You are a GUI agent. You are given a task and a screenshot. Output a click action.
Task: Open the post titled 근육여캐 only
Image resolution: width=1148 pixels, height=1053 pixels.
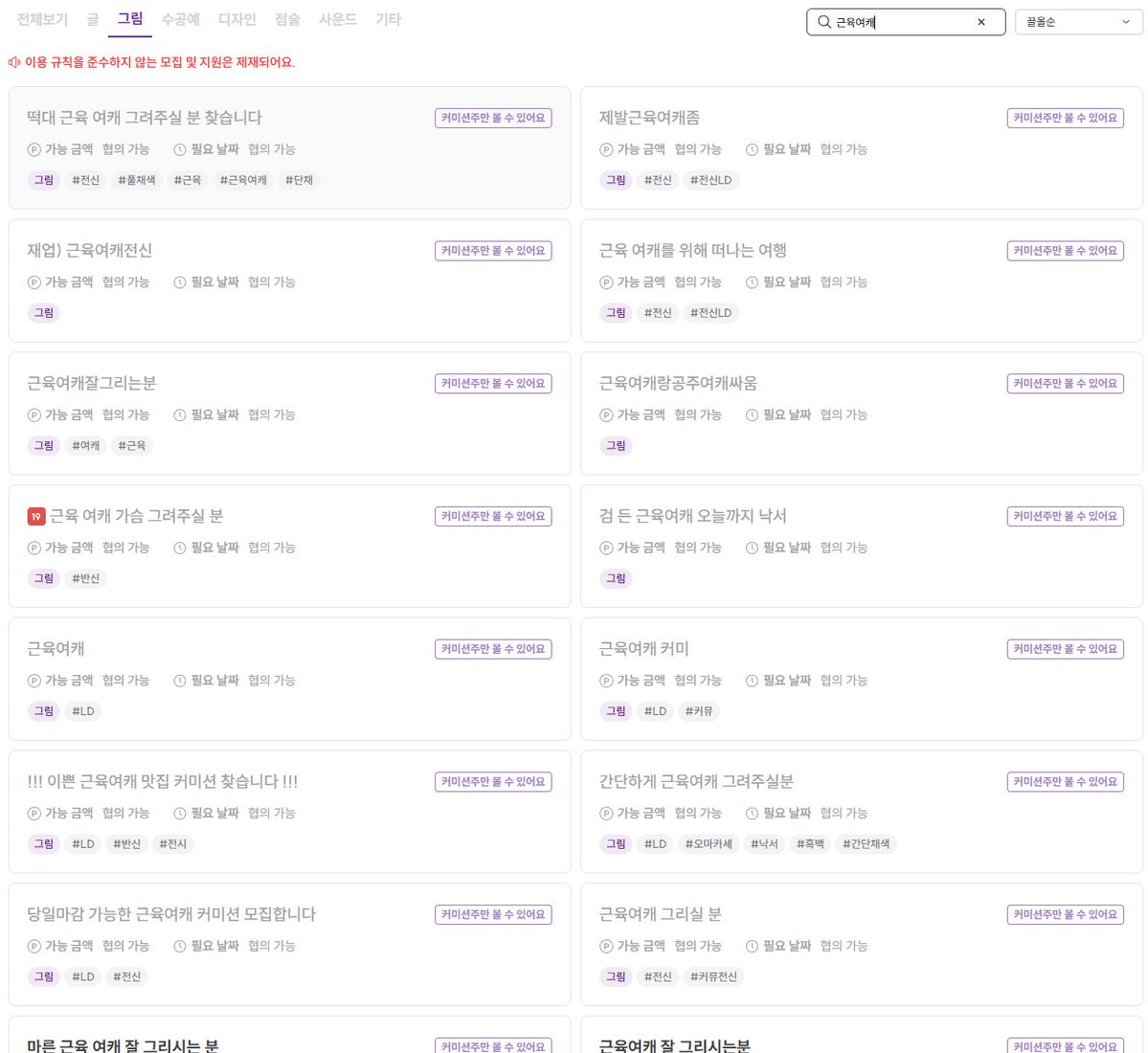pyautogui.click(x=56, y=648)
